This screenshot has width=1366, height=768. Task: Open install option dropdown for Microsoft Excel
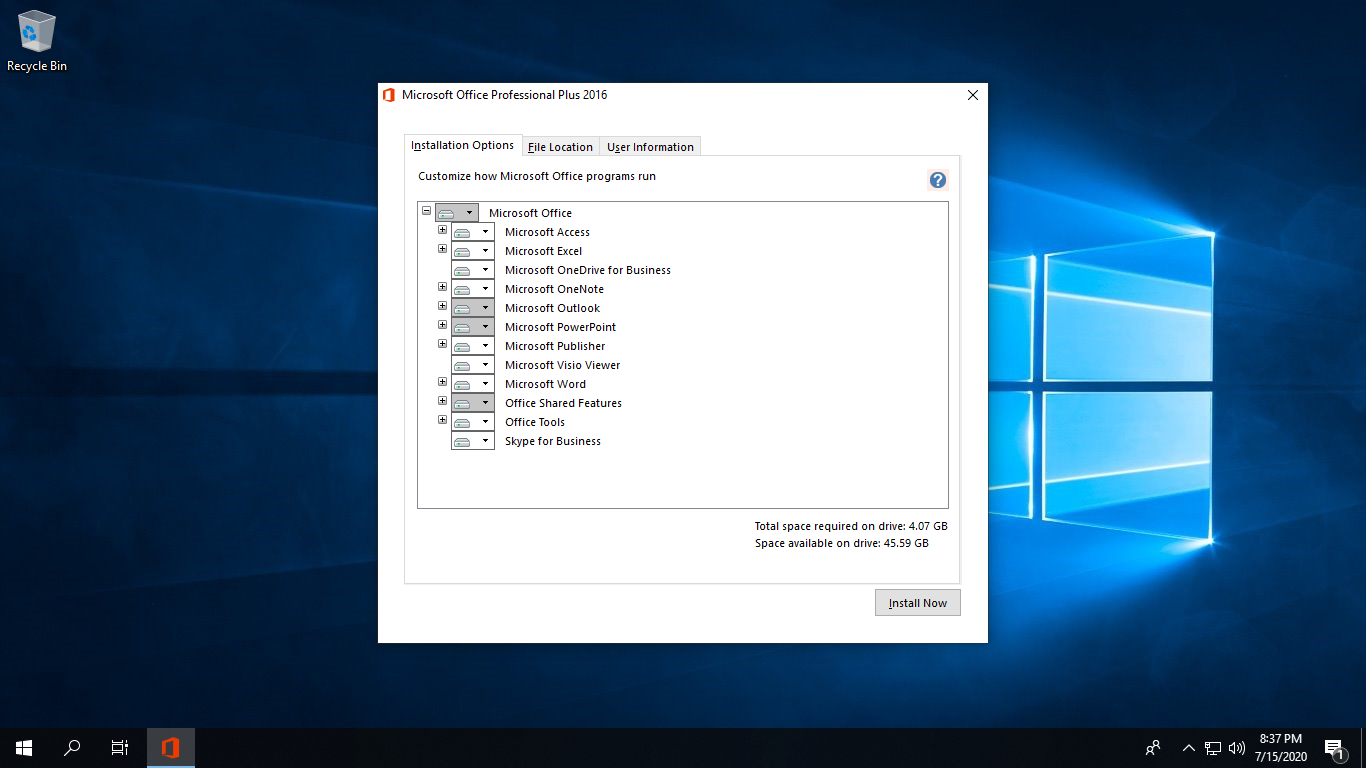[x=473, y=251]
